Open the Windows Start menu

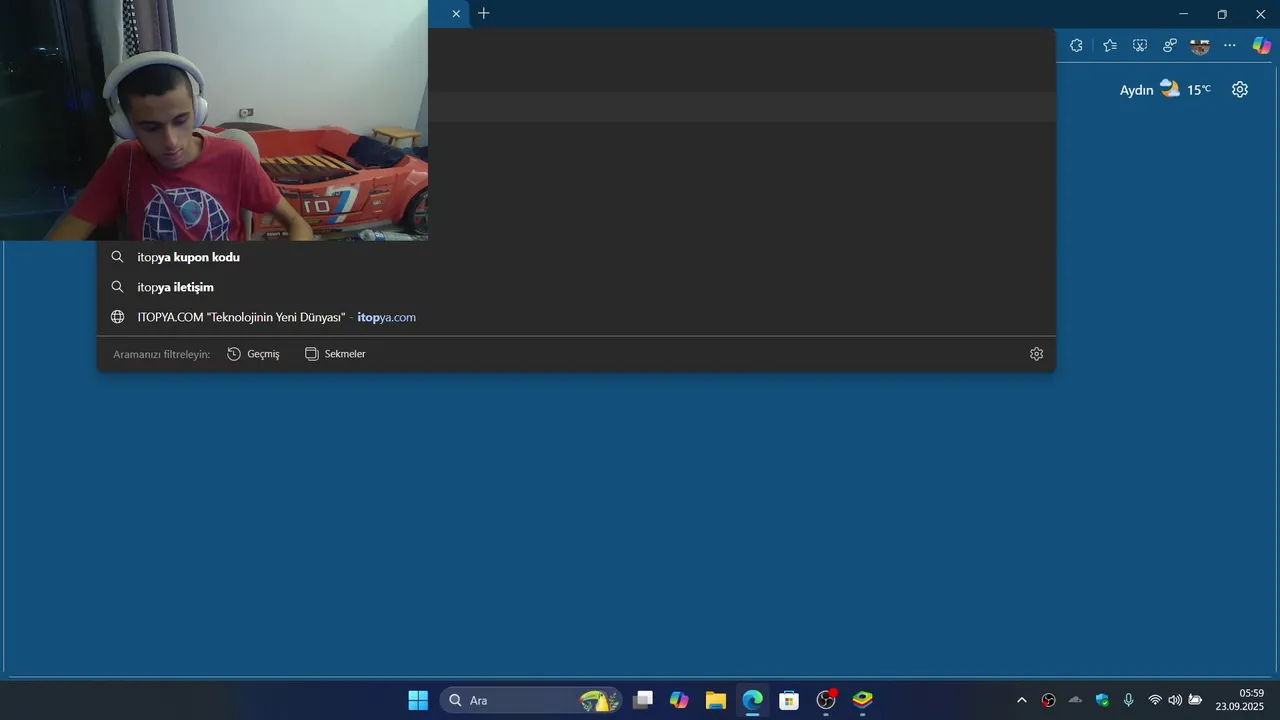[x=418, y=700]
